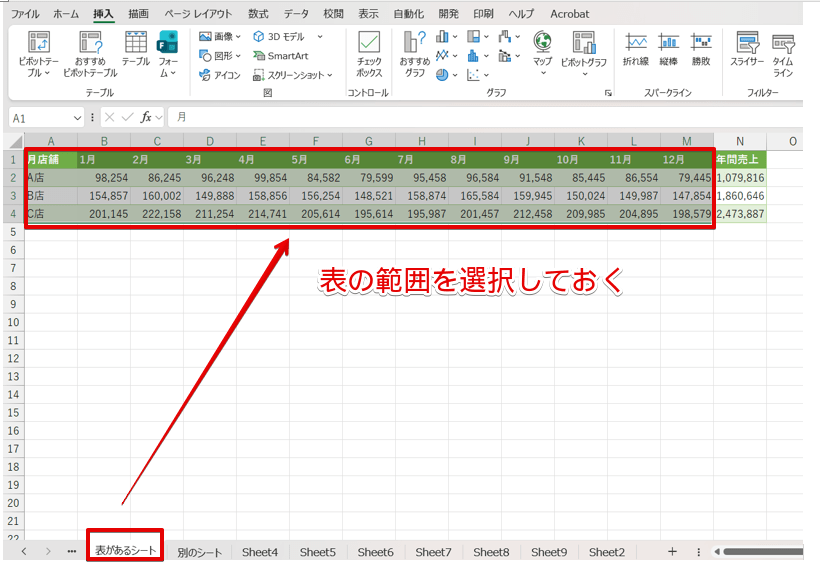Expand the Name Box dropdown
The image size is (820, 565).
coord(77,118)
